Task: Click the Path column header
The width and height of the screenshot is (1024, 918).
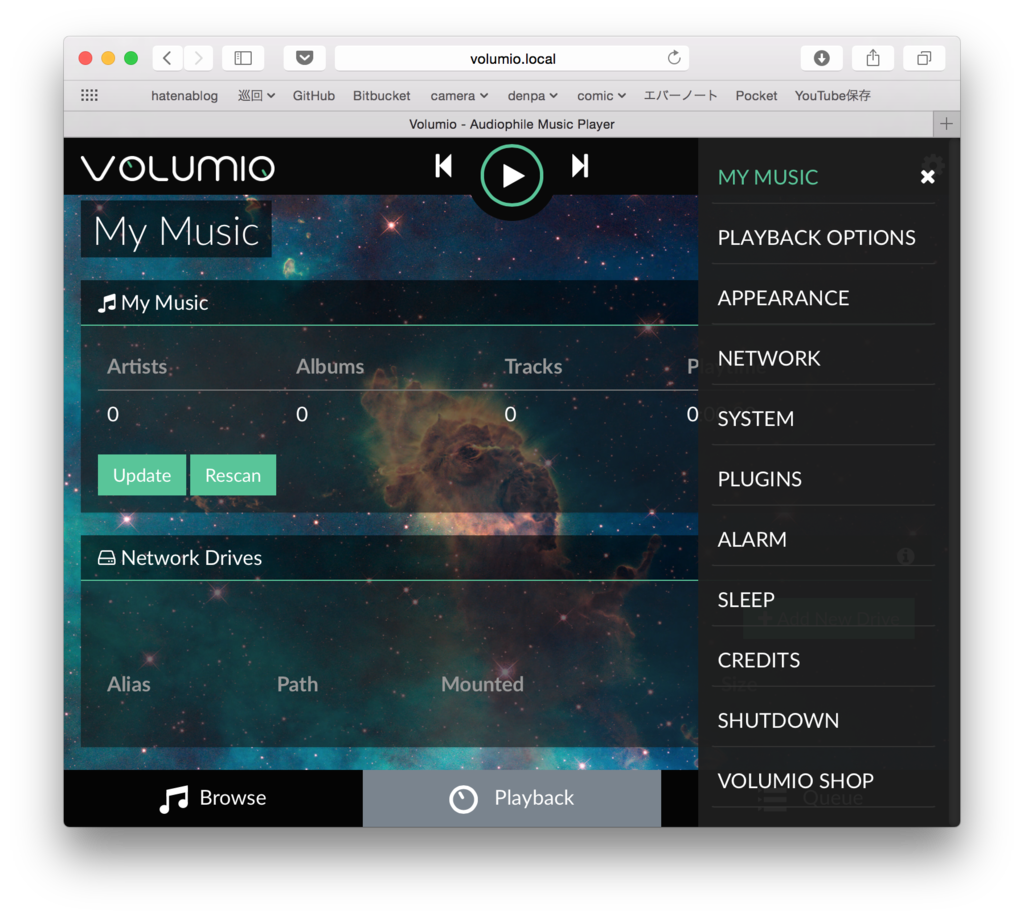Action: click(x=297, y=684)
